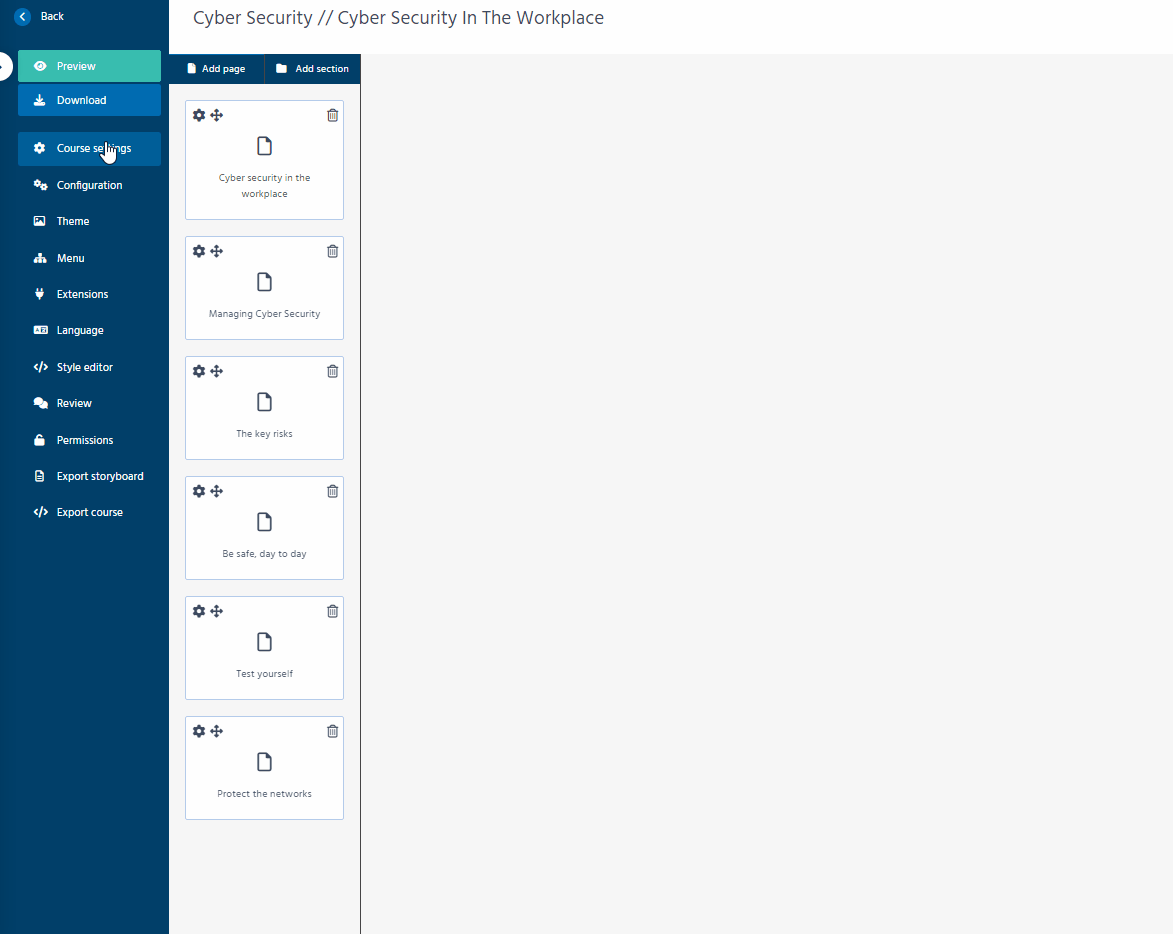This screenshot has height=934, width=1173.
Task: Select Extensions in the sidebar
Action: [x=82, y=294]
